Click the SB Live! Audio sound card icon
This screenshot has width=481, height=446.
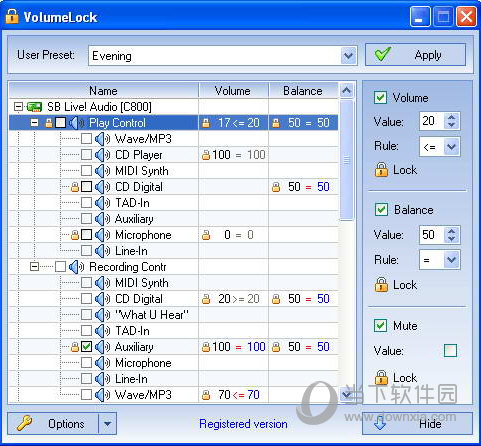point(34,107)
